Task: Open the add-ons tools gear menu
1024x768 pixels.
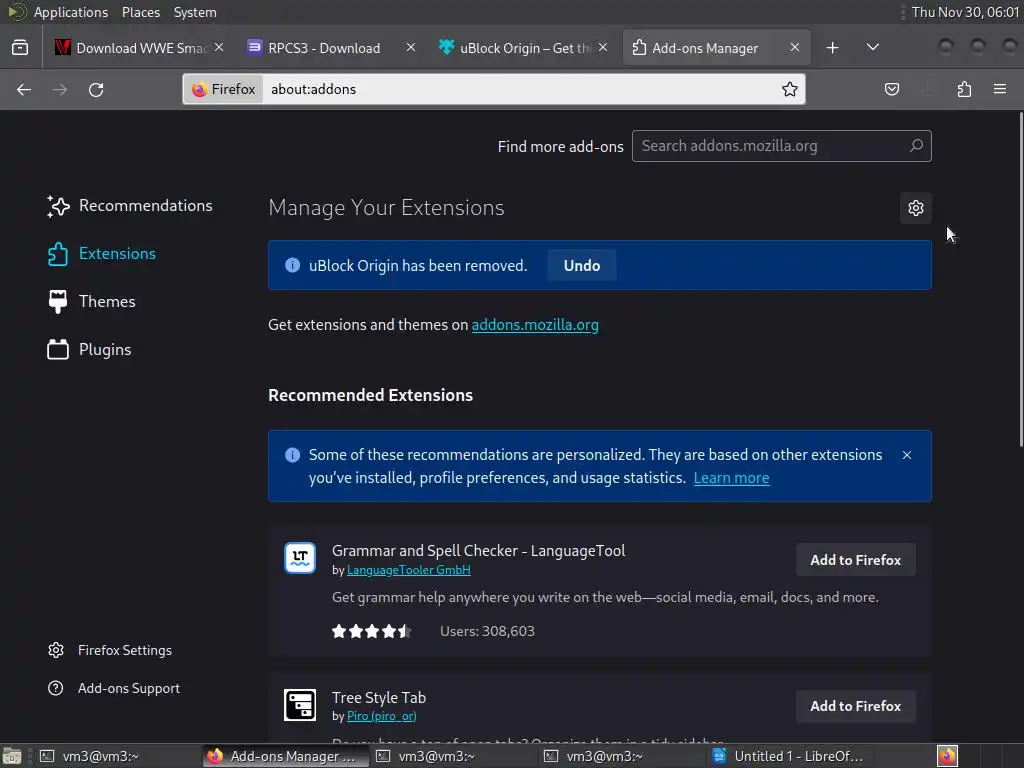Action: pyautogui.click(x=916, y=208)
